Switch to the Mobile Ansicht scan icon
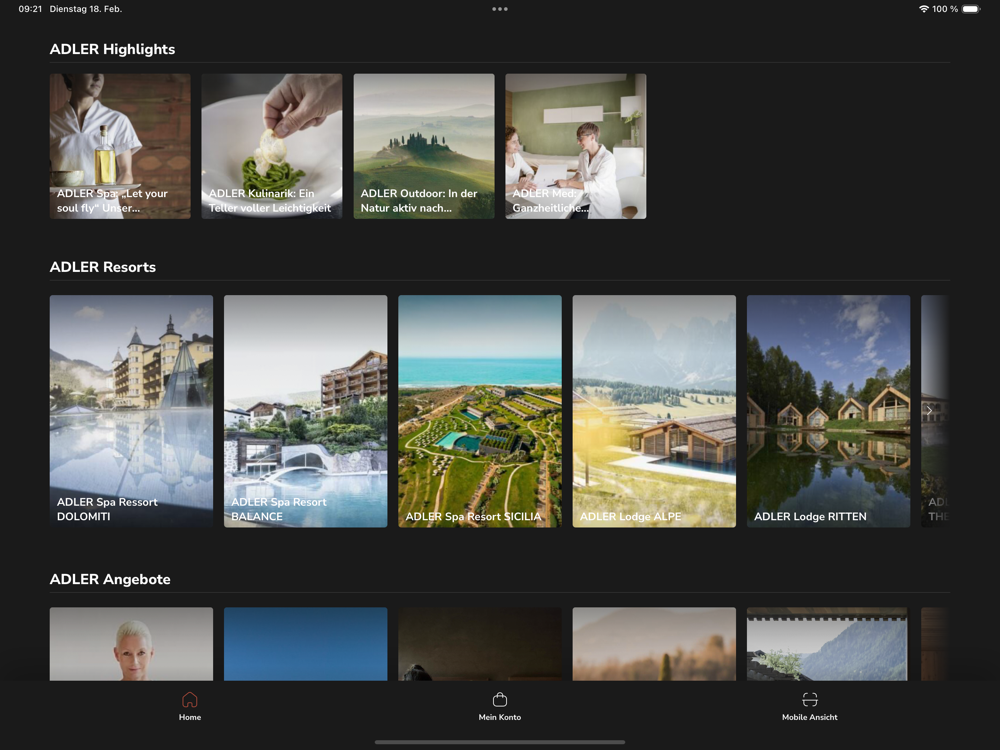Viewport: 1000px width, 750px height. click(x=810, y=700)
